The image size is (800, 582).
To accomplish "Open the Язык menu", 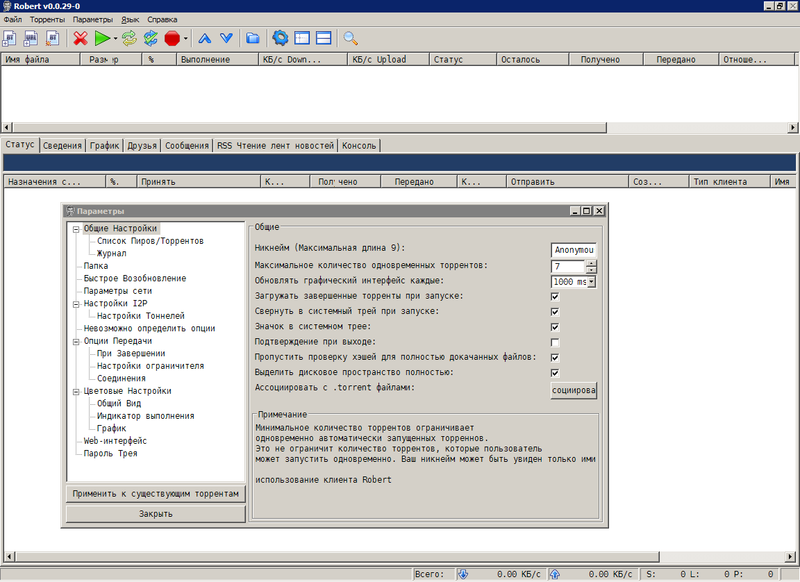I will (130, 19).
